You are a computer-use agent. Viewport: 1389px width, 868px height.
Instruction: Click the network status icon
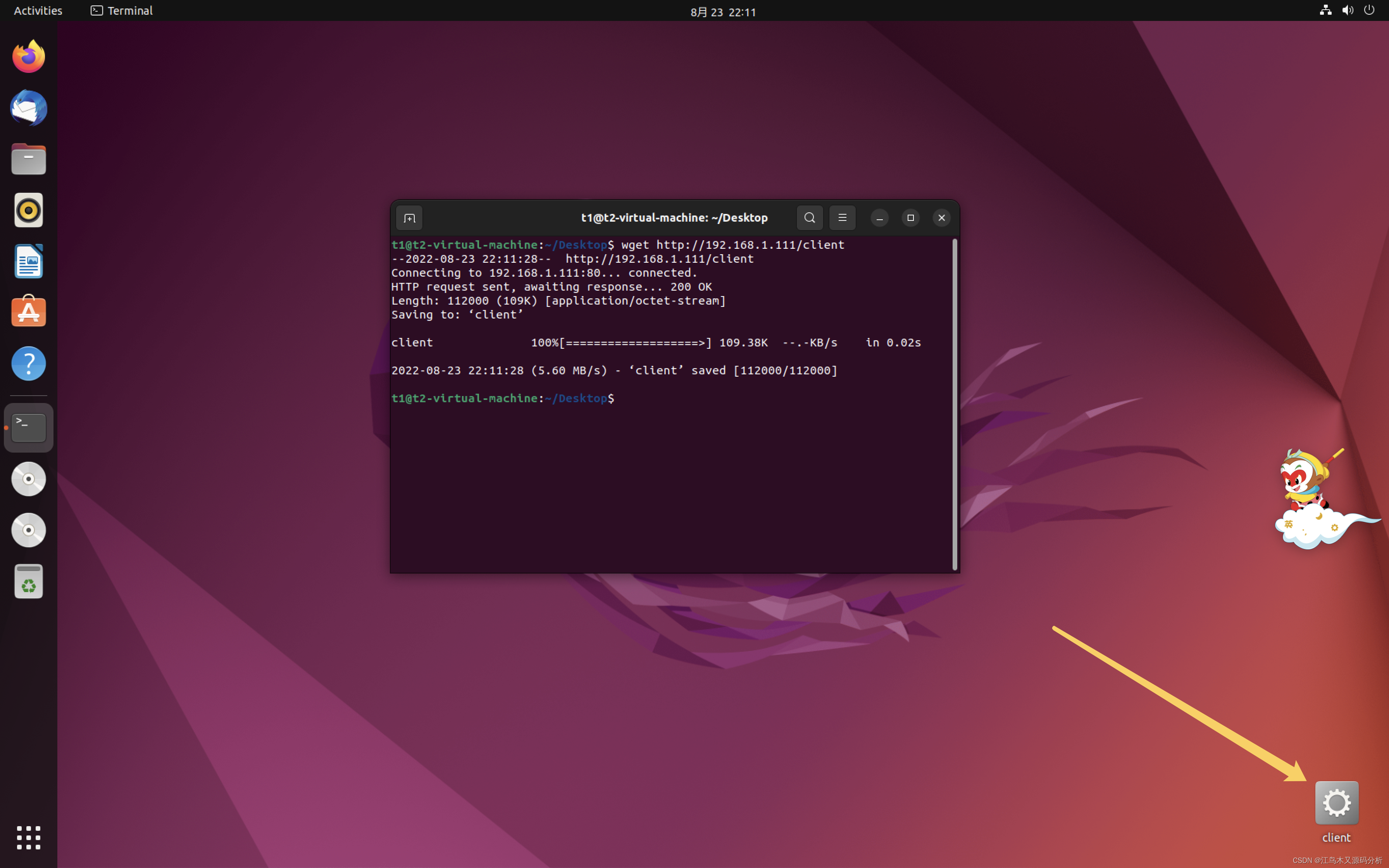pos(1325,10)
